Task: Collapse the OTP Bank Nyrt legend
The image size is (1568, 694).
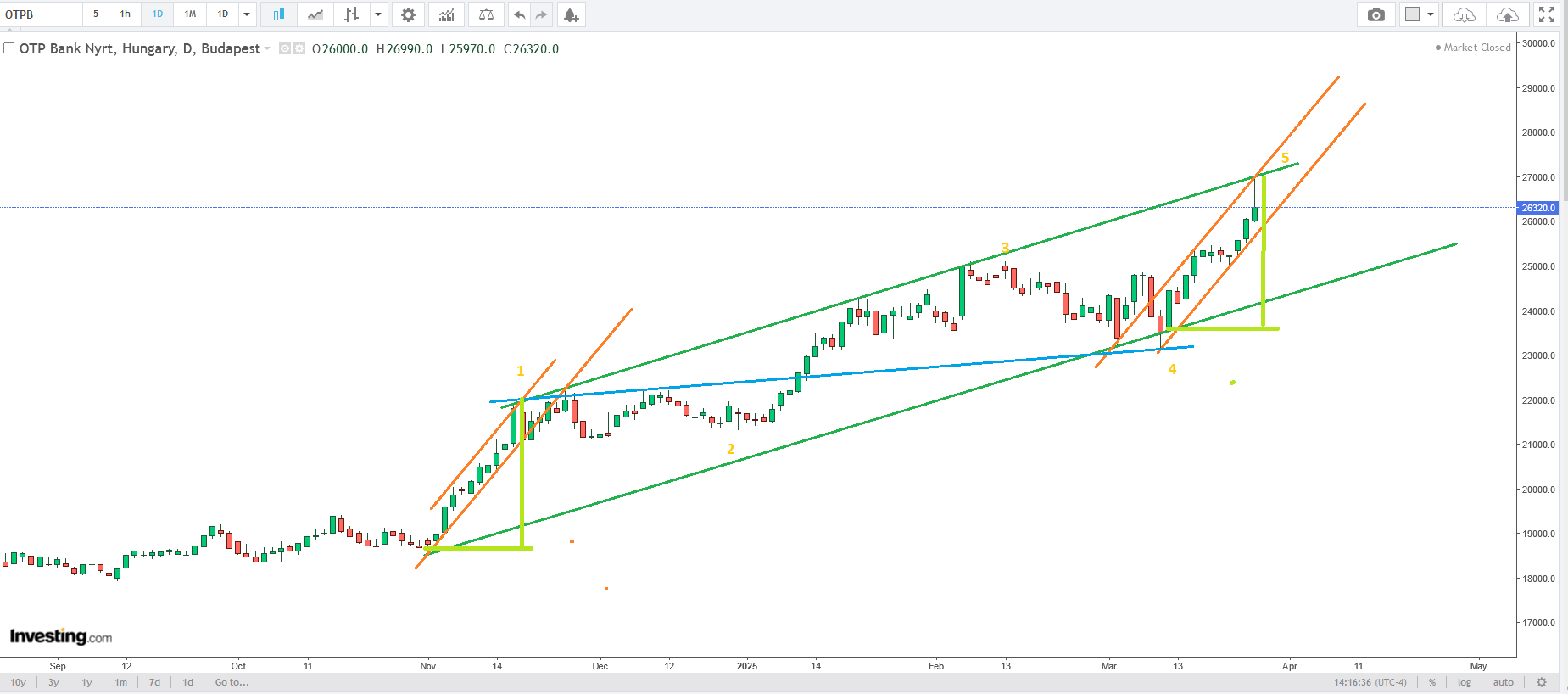Action: (9, 48)
